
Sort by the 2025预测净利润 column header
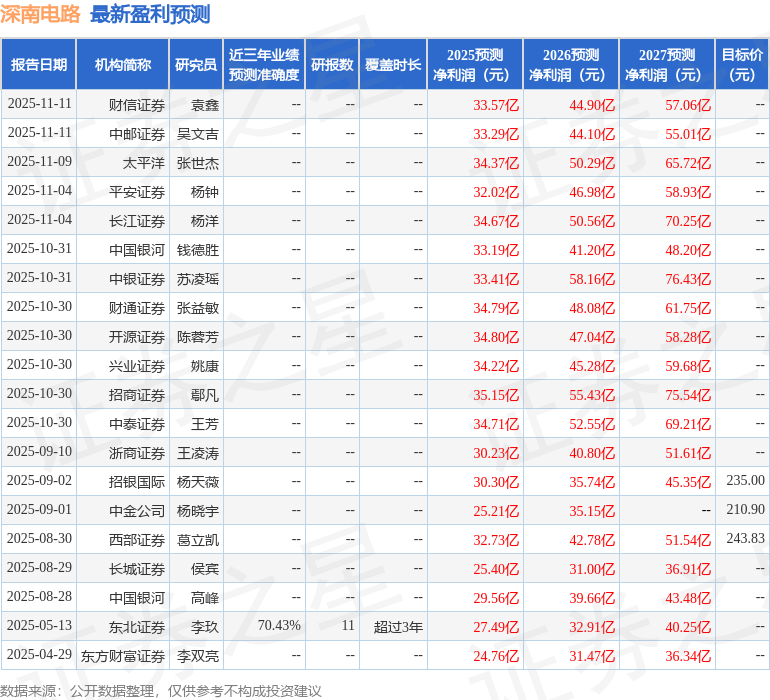coord(475,65)
